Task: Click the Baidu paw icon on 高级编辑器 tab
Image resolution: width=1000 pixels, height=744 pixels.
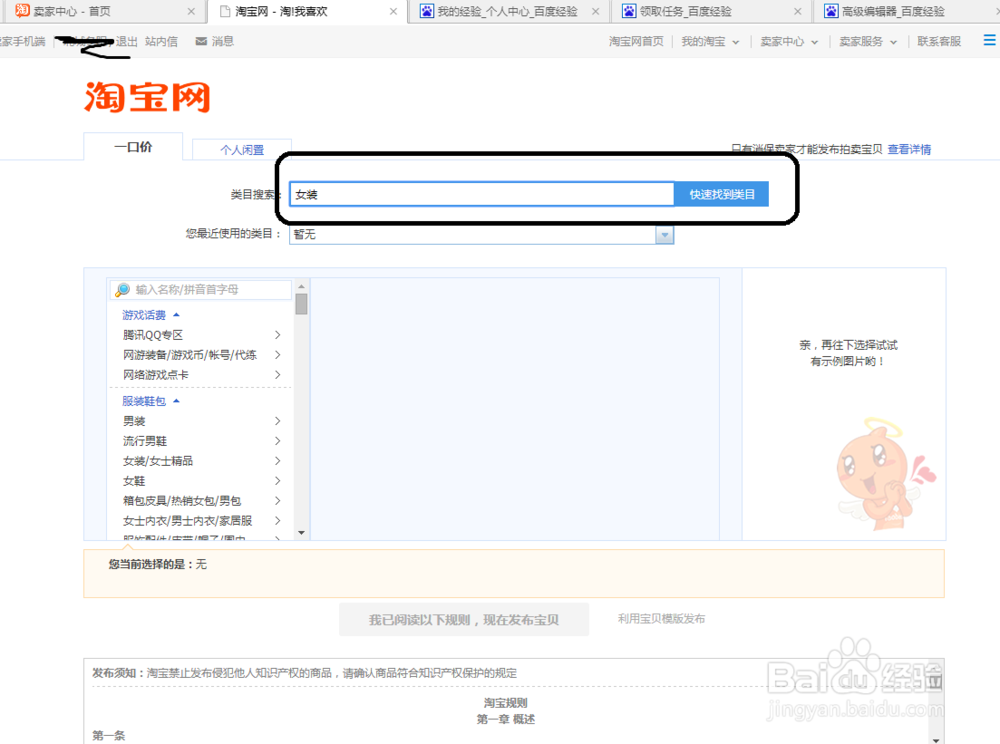Action: click(831, 11)
